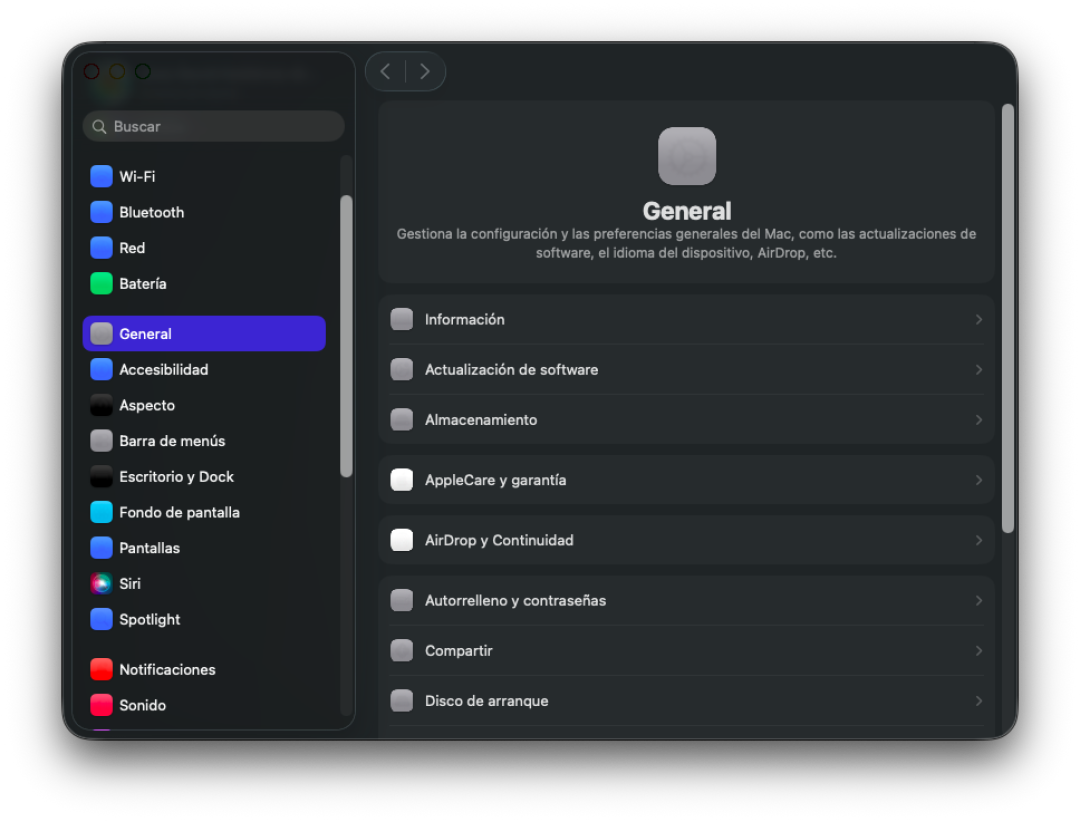Click the Bluetooth sidebar icon
This screenshot has height=822, width=1080.
click(101, 212)
